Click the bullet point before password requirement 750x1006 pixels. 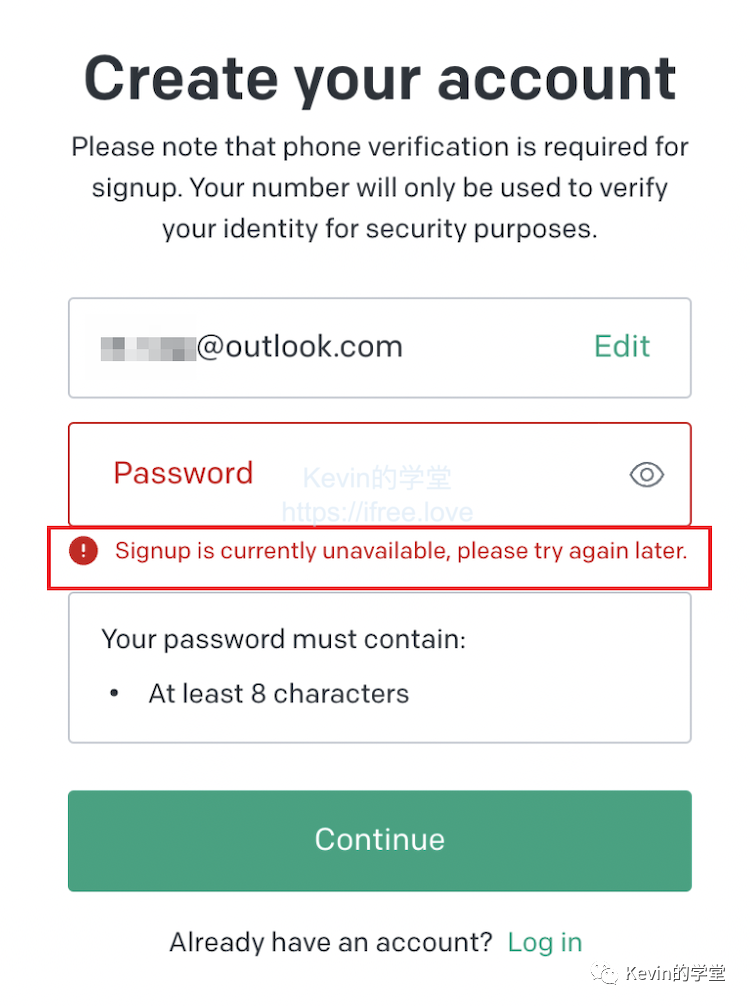pyautogui.click(x=114, y=694)
